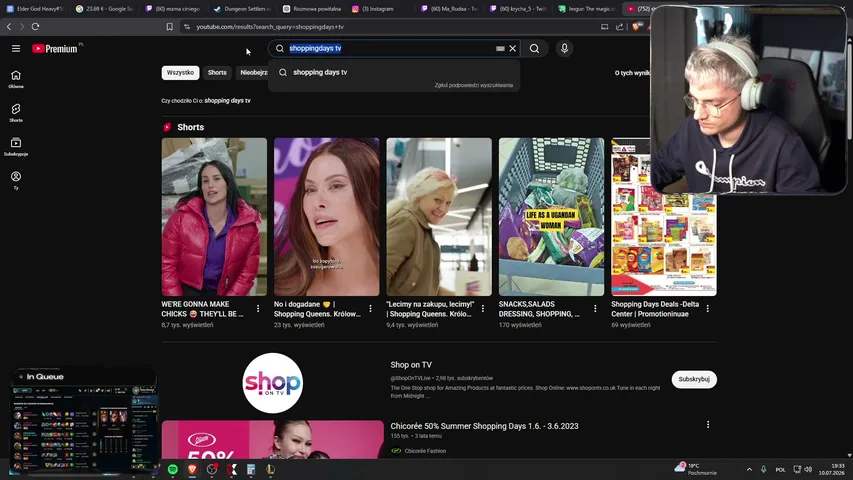
Task: Open the Ty profile section in sidebar
Action: [x=16, y=180]
